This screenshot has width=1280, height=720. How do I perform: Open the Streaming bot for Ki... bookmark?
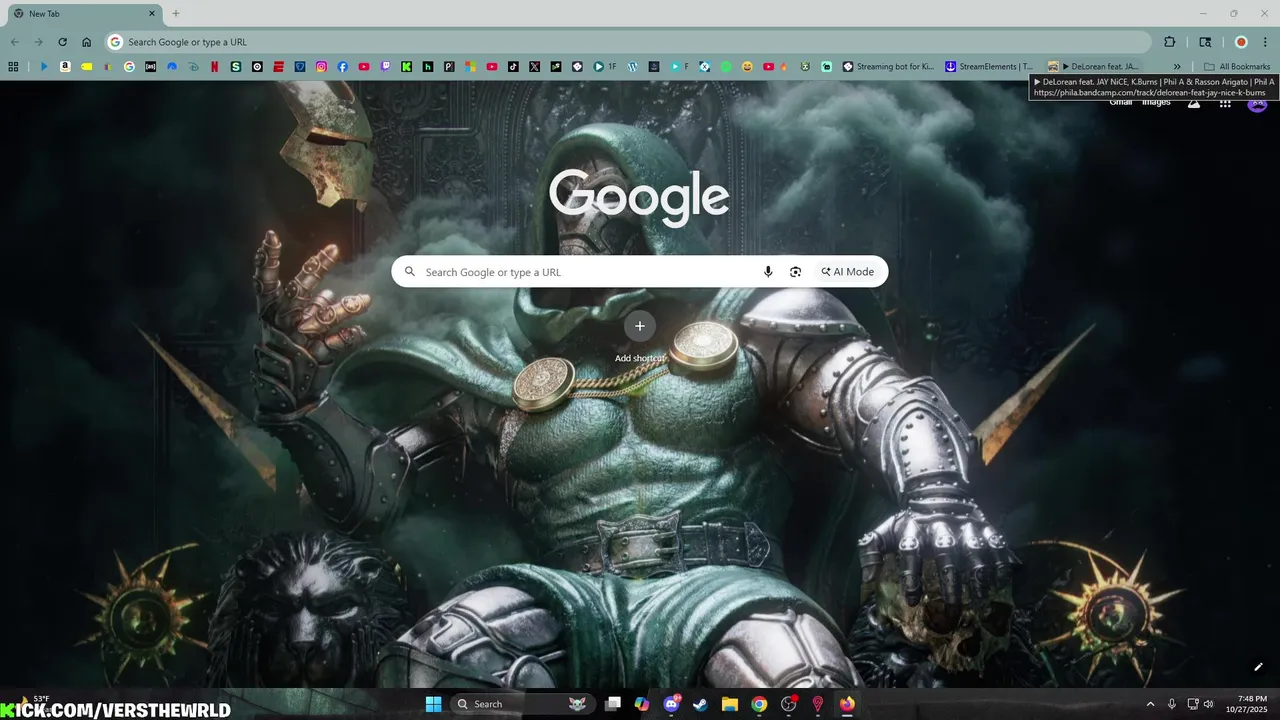point(888,67)
